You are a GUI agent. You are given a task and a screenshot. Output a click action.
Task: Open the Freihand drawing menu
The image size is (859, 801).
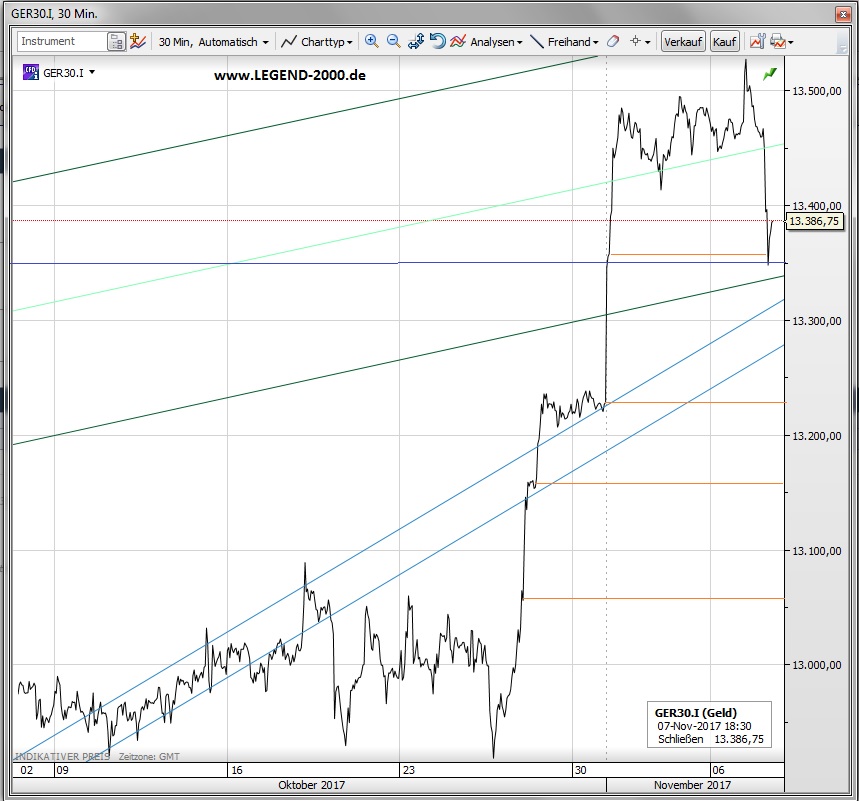(565, 42)
